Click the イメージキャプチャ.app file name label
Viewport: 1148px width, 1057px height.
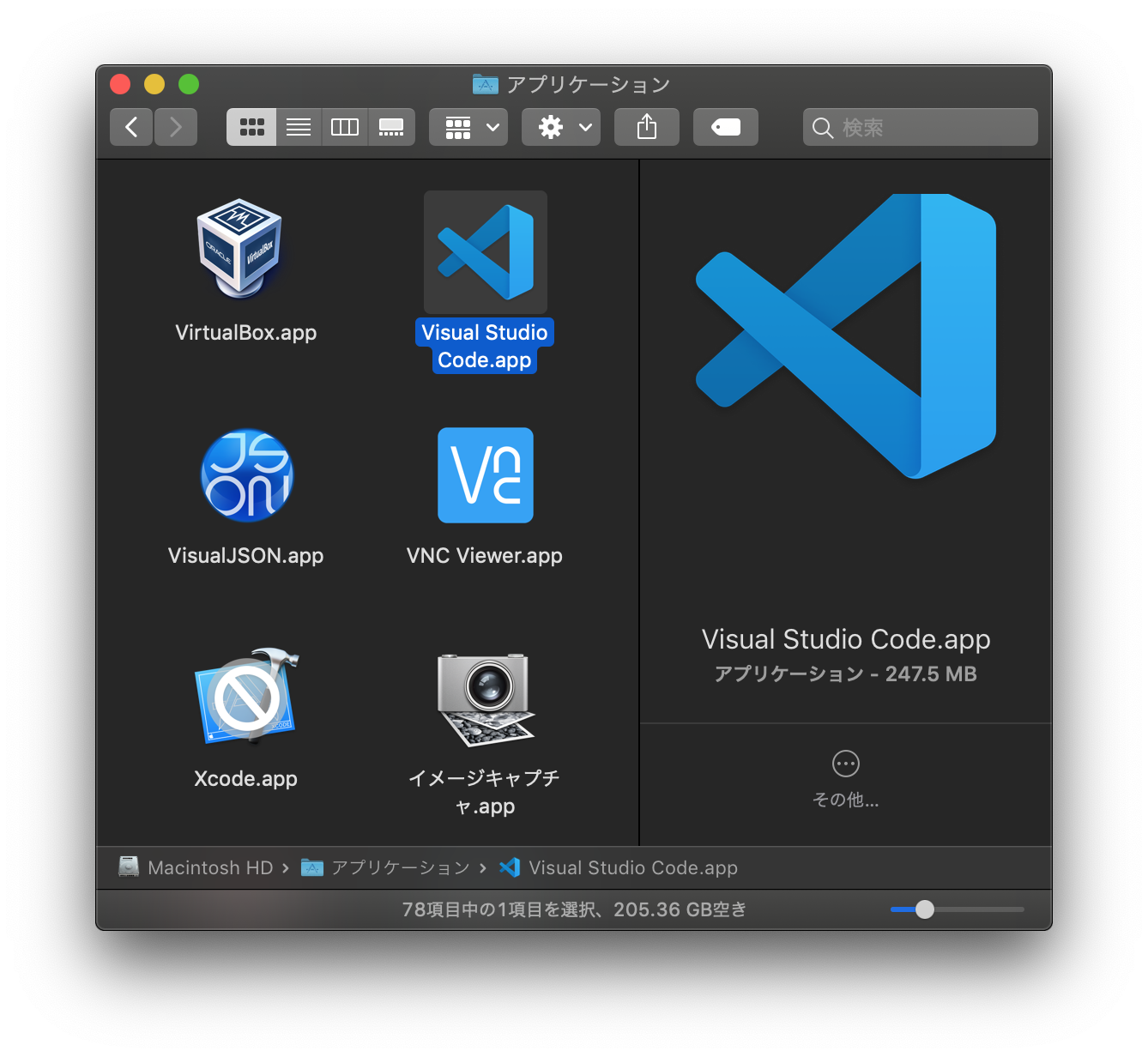485,792
